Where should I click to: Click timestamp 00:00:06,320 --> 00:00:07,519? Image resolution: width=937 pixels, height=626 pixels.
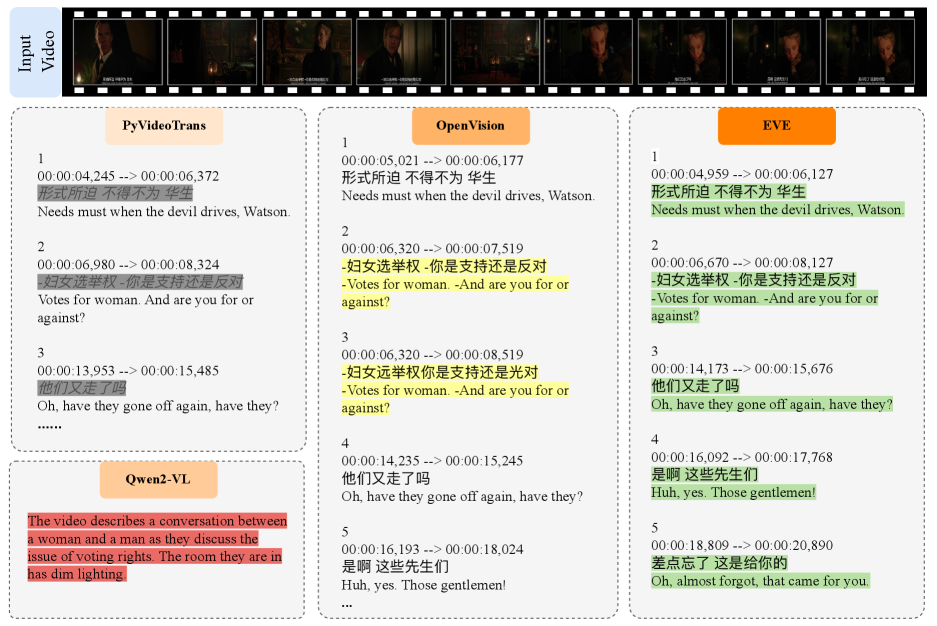pos(432,249)
